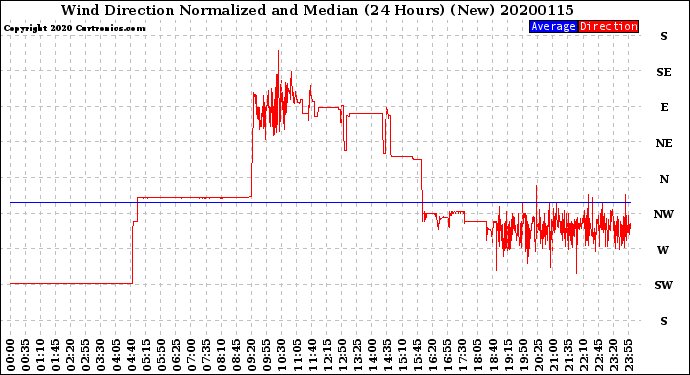This screenshot has height=375, width=690.
Task: Click the time label '05:50'
Action: 161,355
